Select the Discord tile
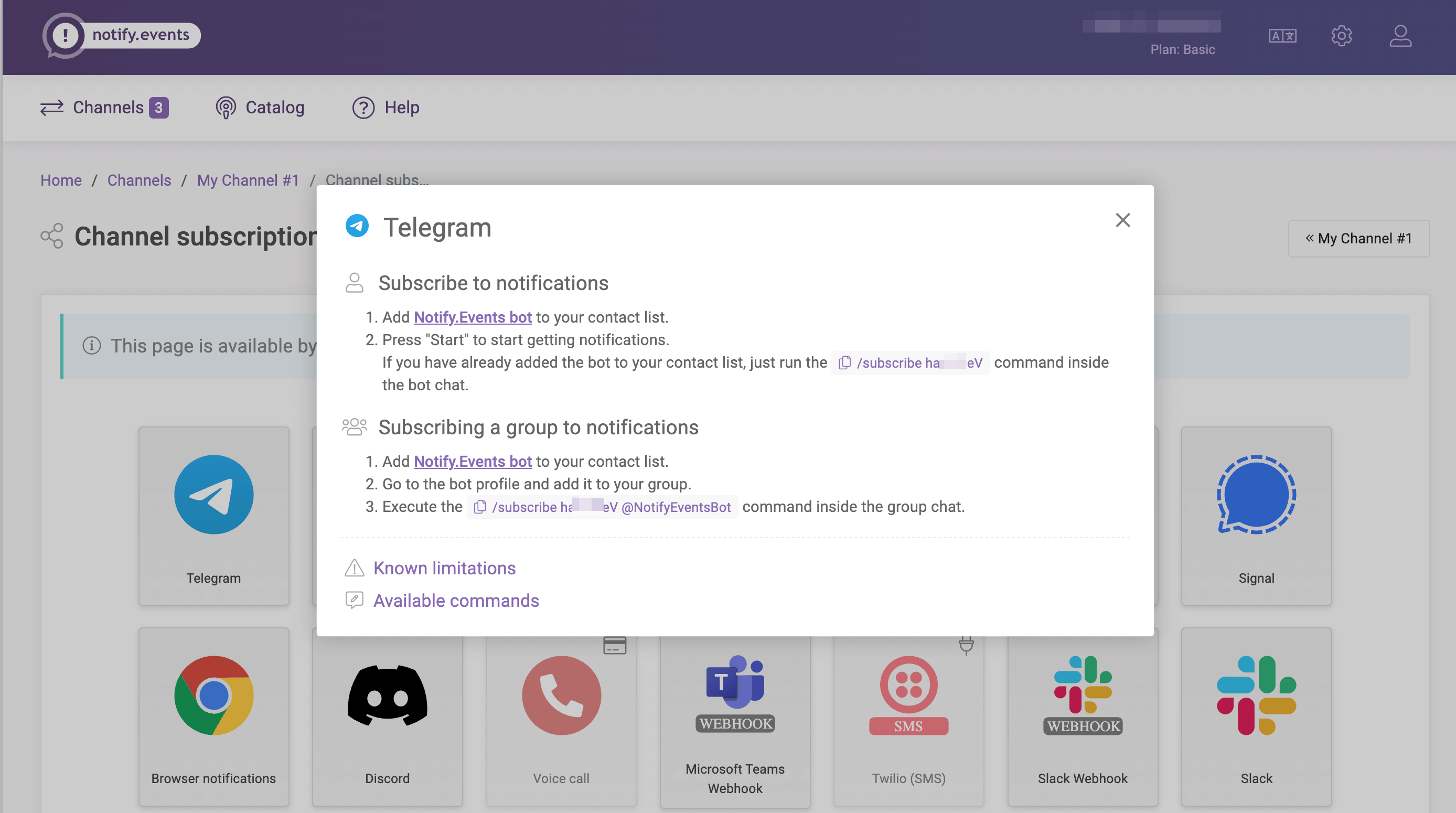 tap(387, 716)
